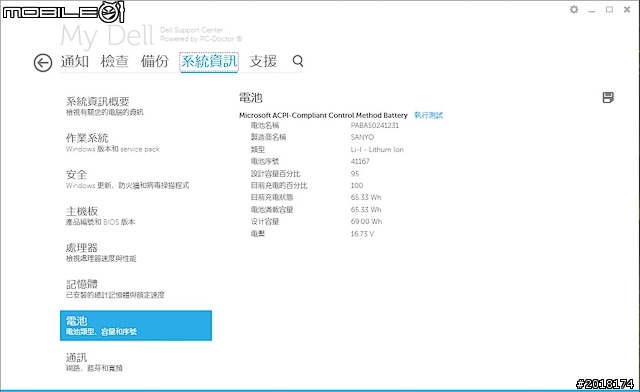
Task: Click battery serial value 41167
Action: pyautogui.click(x=360, y=161)
